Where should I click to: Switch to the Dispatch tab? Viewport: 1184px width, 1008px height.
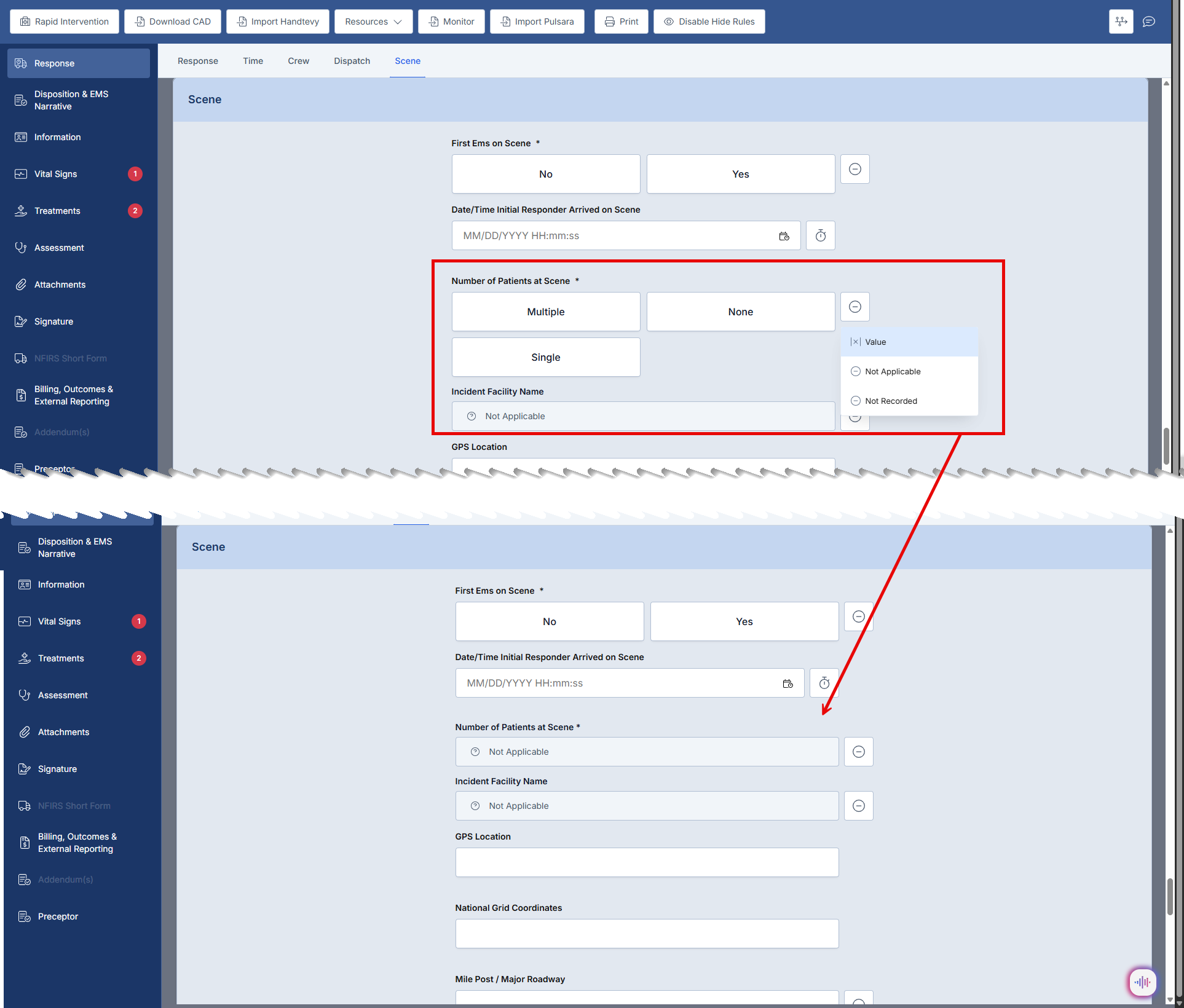tap(352, 61)
